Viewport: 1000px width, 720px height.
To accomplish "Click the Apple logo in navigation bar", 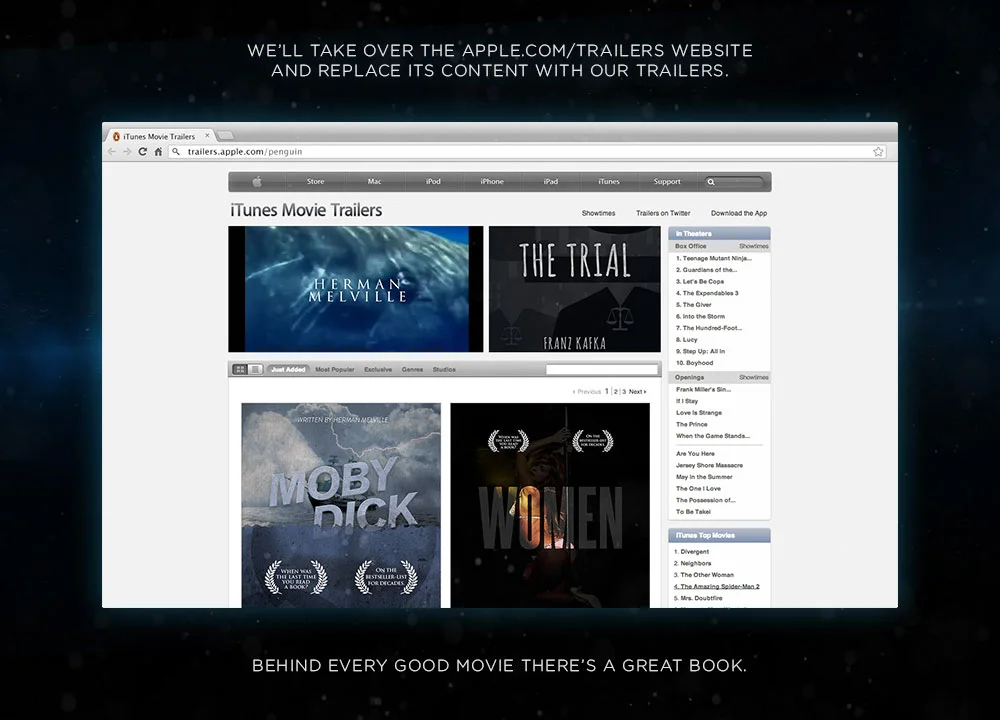I will [257, 182].
